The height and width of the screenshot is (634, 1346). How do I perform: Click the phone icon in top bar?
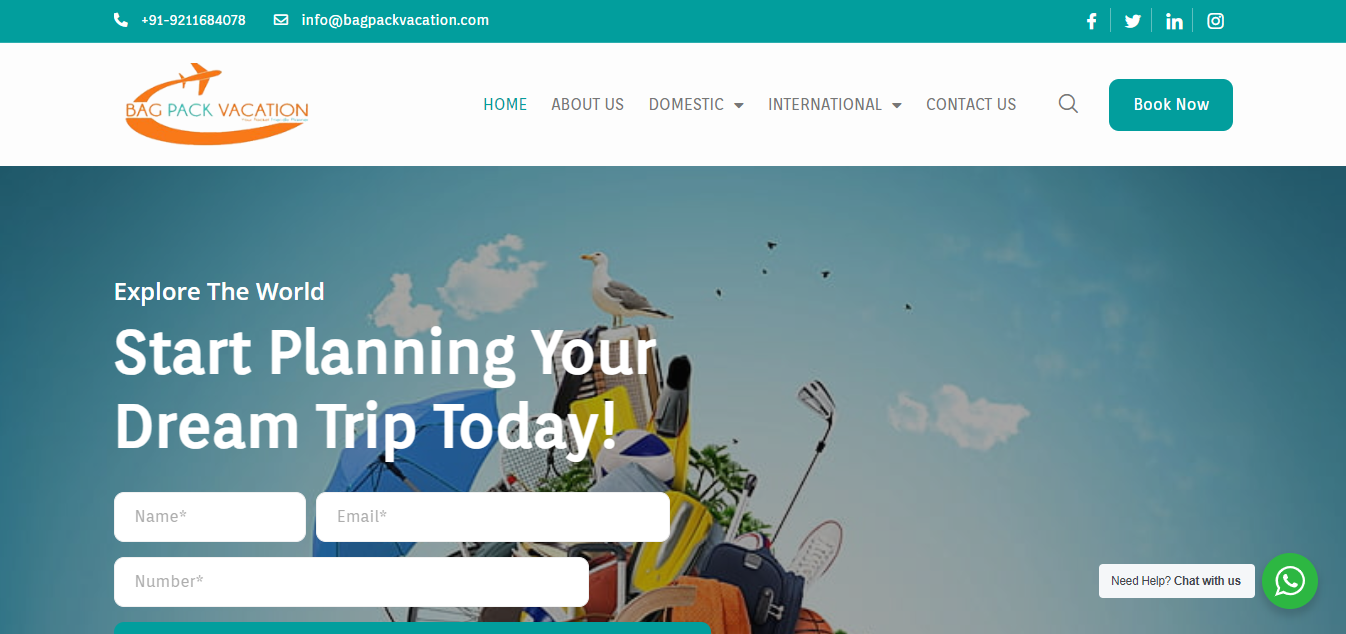pos(121,20)
